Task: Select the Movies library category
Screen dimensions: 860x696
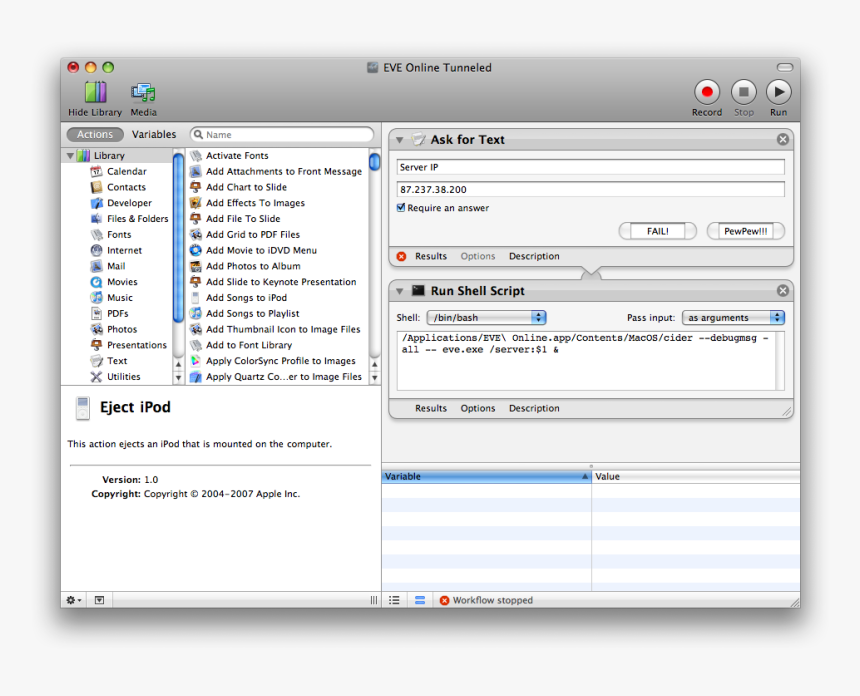Action: point(122,282)
